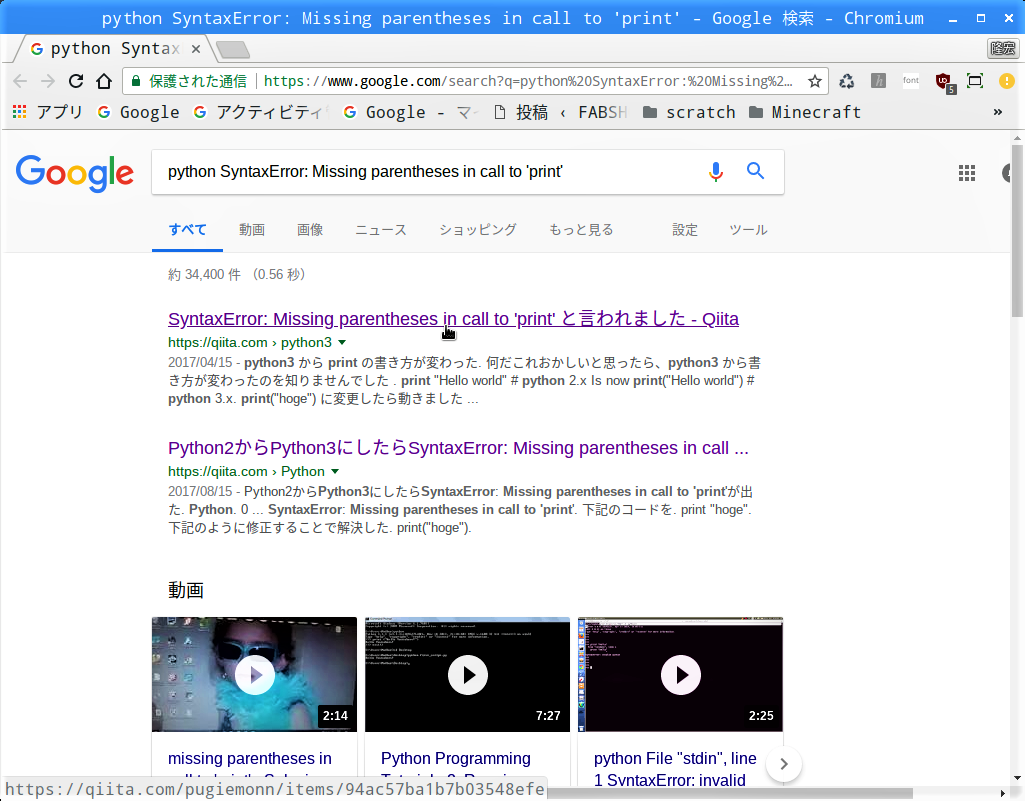Click the screen capture extension icon
This screenshot has width=1025, height=801.
pyautogui.click(x=975, y=81)
